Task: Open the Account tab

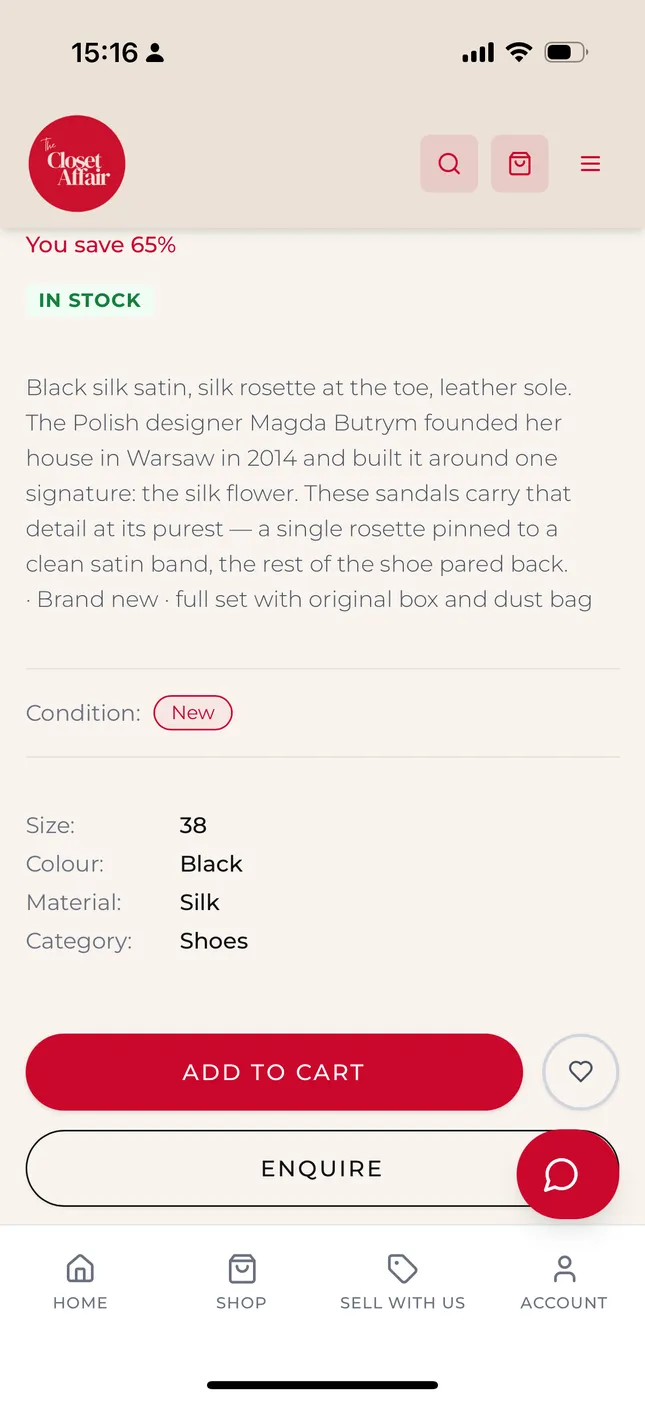Action: (x=564, y=1282)
